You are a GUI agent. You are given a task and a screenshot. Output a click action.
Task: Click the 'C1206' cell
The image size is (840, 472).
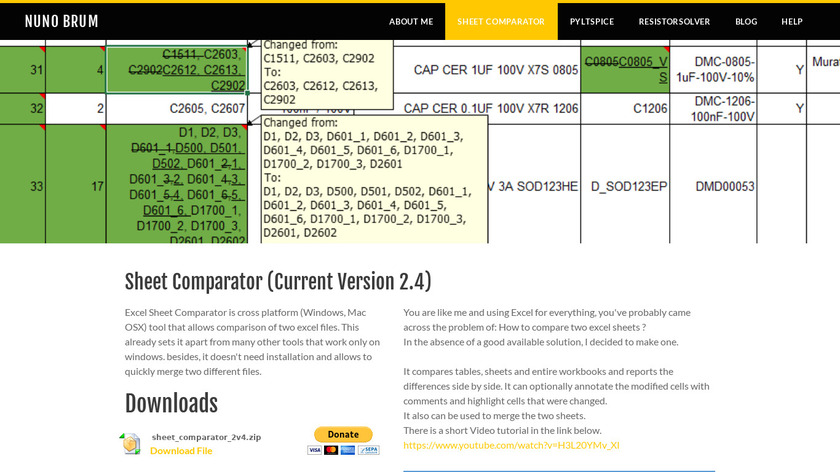coord(625,108)
